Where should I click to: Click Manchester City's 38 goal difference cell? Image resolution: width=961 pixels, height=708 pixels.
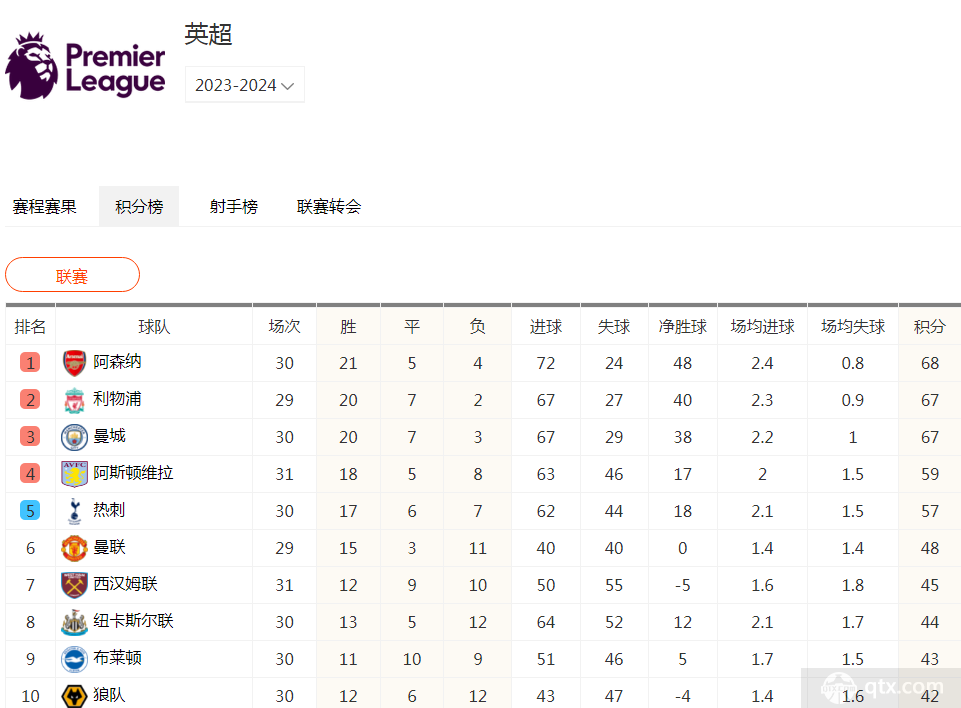(x=683, y=437)
